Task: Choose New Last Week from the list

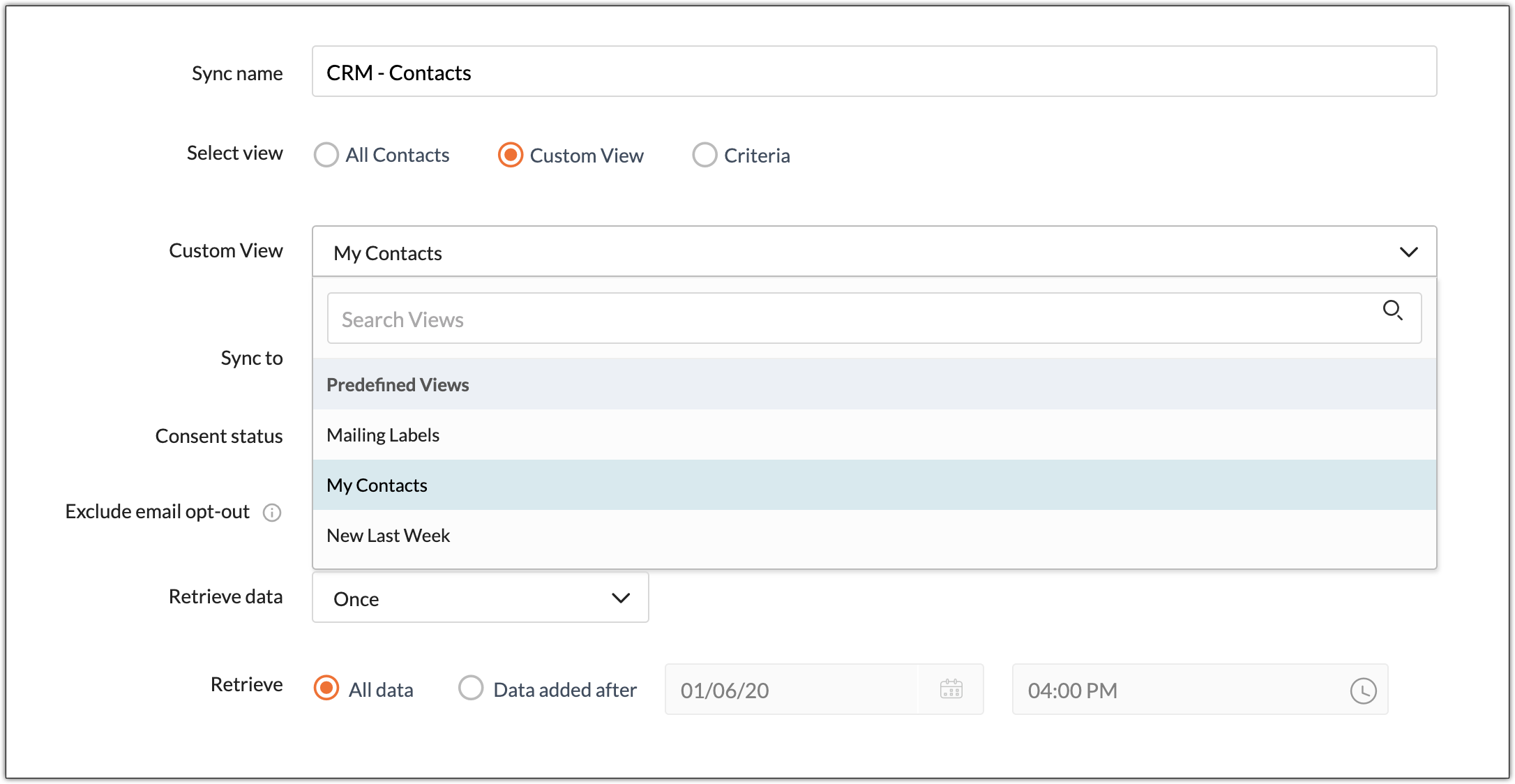Action: [x=388, y=535]
